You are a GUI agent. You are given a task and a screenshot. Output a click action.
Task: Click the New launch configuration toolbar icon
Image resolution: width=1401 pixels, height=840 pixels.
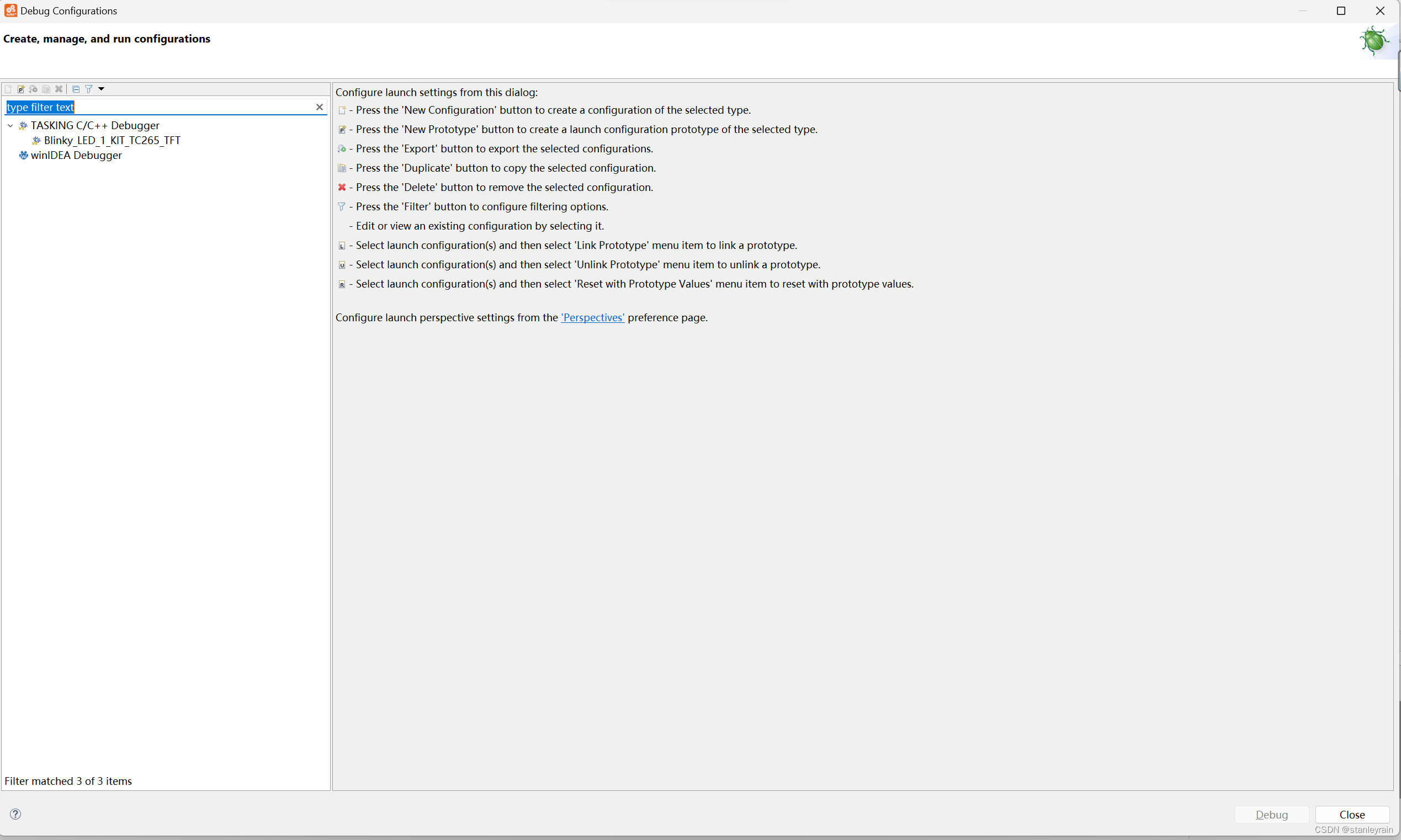[8, 89]
